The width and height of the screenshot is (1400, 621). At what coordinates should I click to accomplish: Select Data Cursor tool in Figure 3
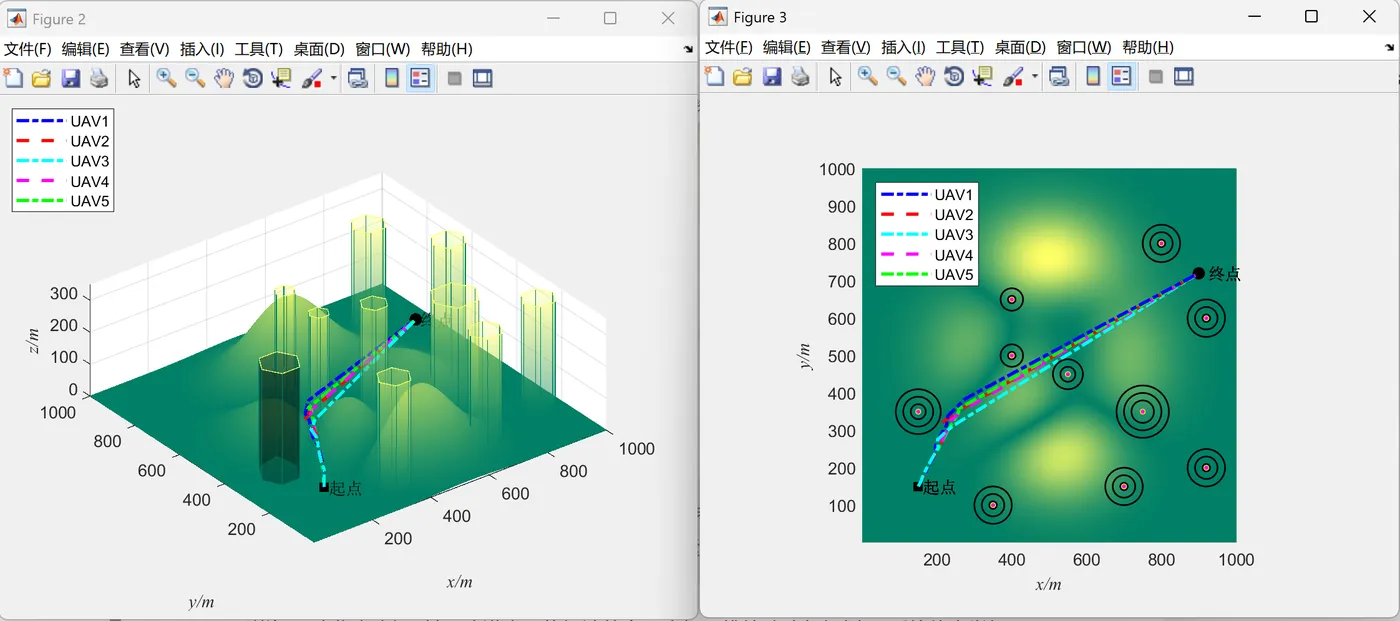pyautogui.click(x=983, y=77)
